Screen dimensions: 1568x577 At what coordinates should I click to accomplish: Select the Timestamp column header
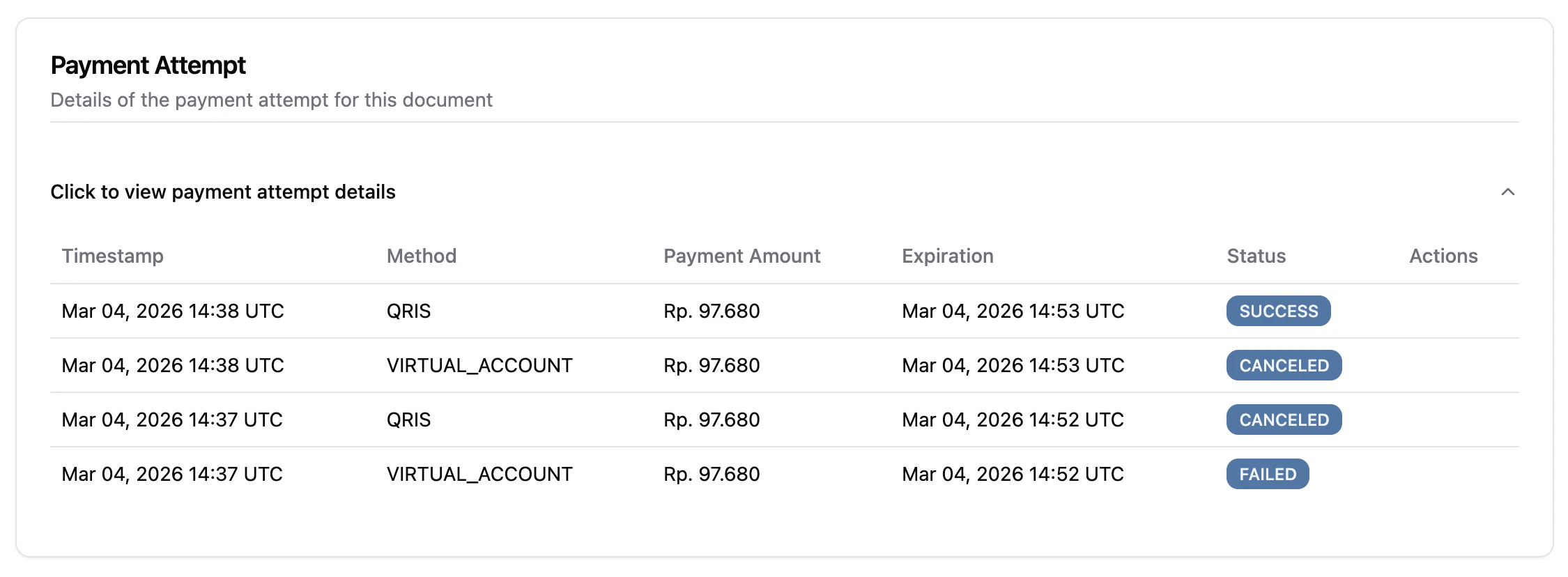click(113, 256)
